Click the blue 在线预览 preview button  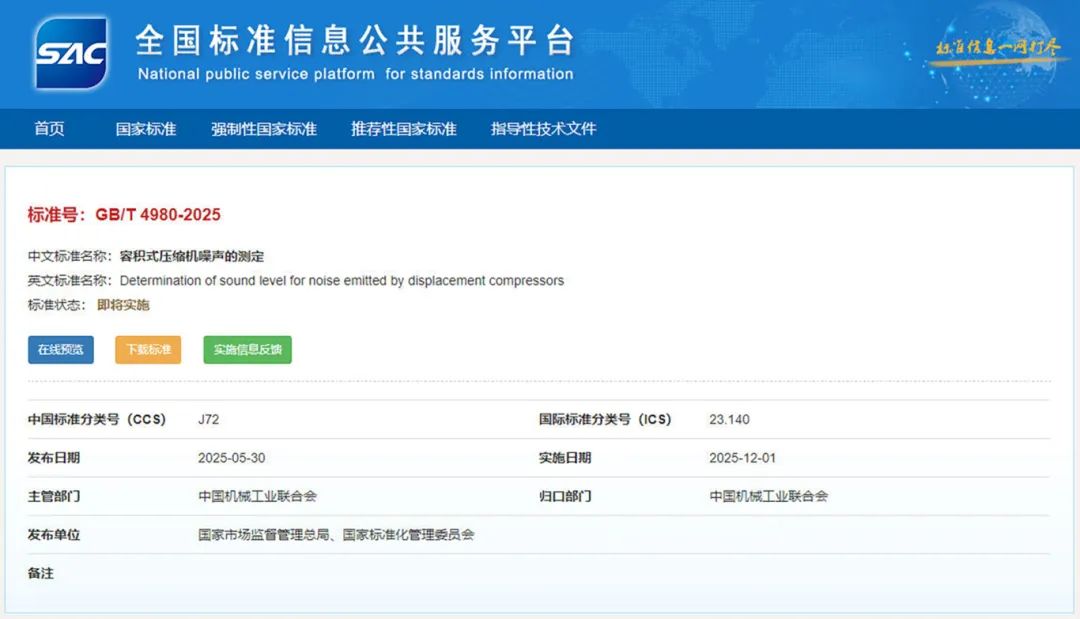click(x=60, y=350)
